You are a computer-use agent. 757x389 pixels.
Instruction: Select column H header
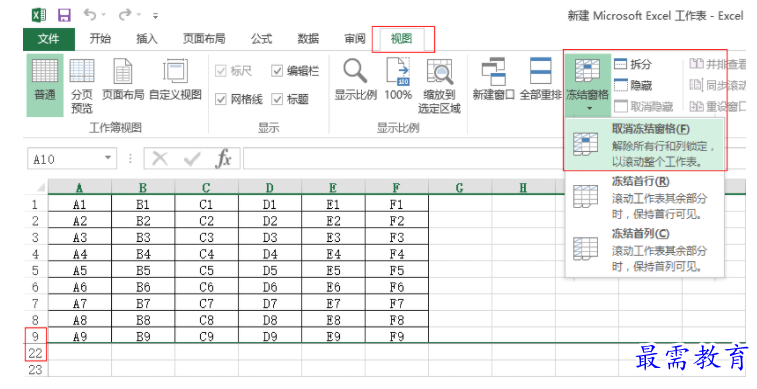[523, 187]
